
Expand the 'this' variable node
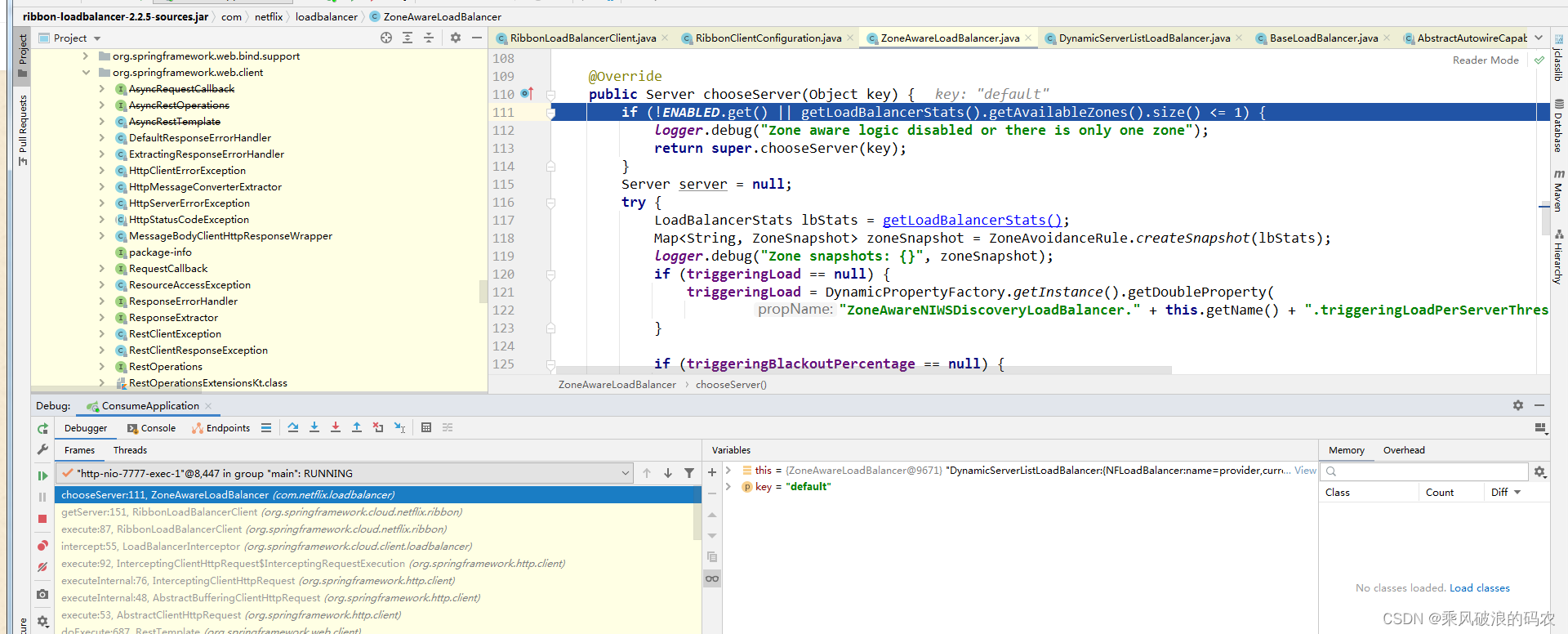pos(728,471)
